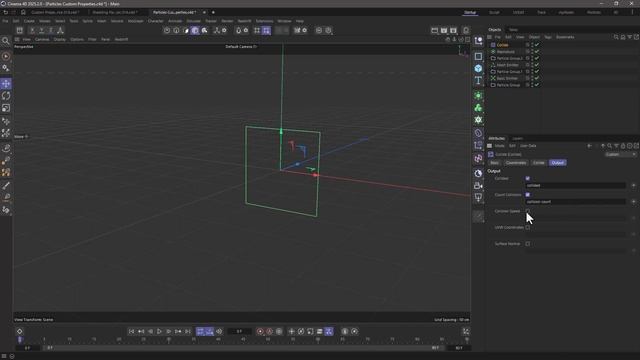Toggle visibility dots for Particle Group object
The width and height of the screenshot is (640, 360).
coord(532,85)
